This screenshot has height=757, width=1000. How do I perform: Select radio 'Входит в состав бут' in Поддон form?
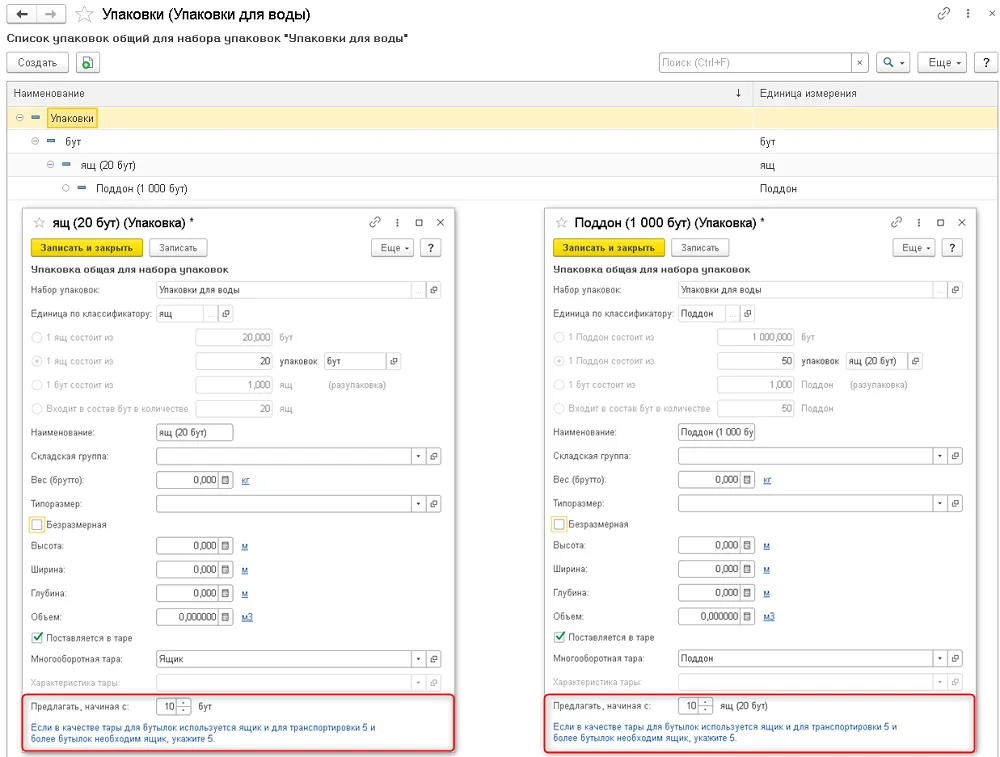(x=559, y=408)
